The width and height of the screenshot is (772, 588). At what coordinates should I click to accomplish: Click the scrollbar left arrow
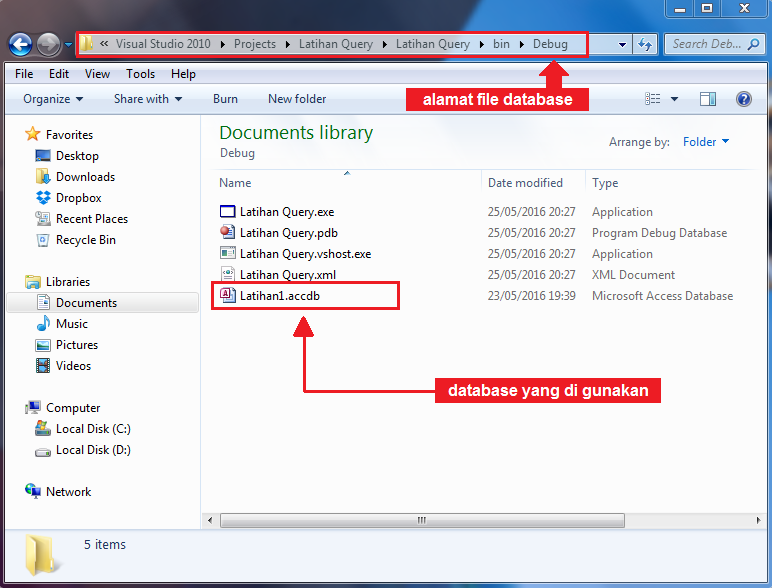coord(210,520)
